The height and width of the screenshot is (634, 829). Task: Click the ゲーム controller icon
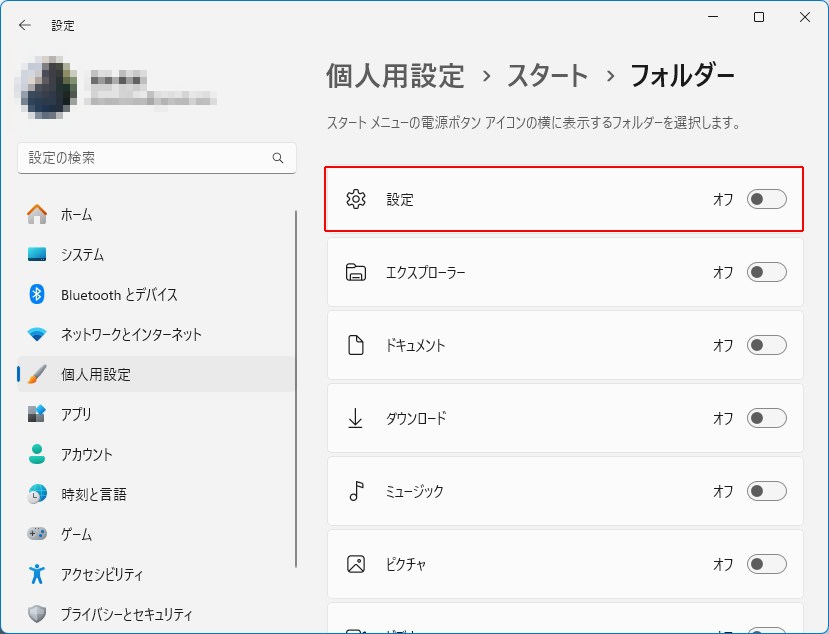click(x=37, y=534)
